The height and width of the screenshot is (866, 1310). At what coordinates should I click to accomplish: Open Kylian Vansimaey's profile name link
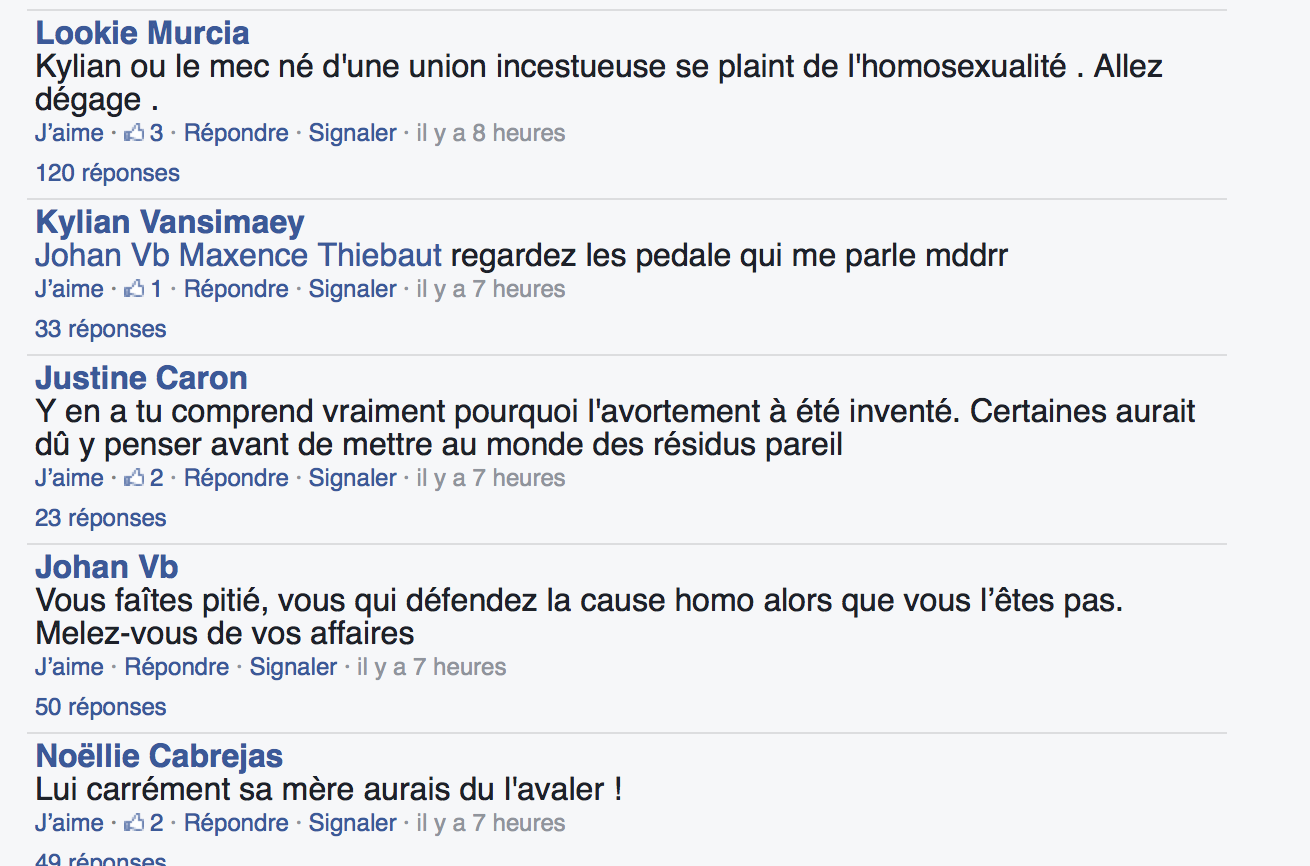pyautogui.click(x=170, y=222)
